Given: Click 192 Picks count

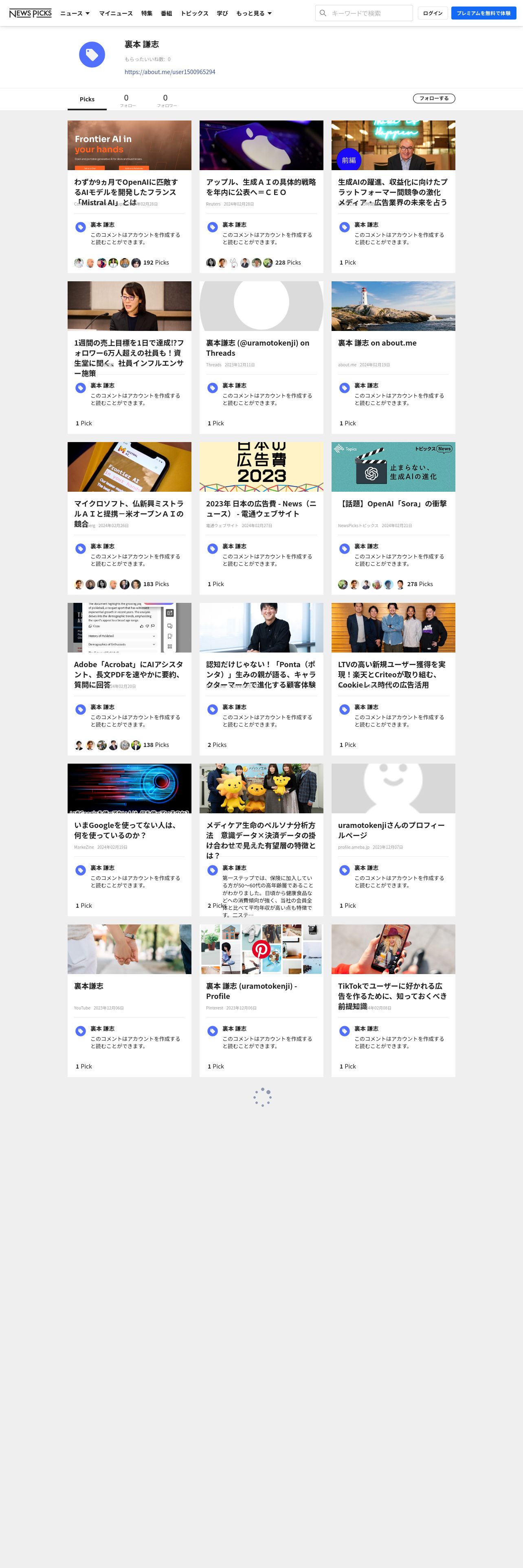Looking at the screenshot, I should (156, 262).
